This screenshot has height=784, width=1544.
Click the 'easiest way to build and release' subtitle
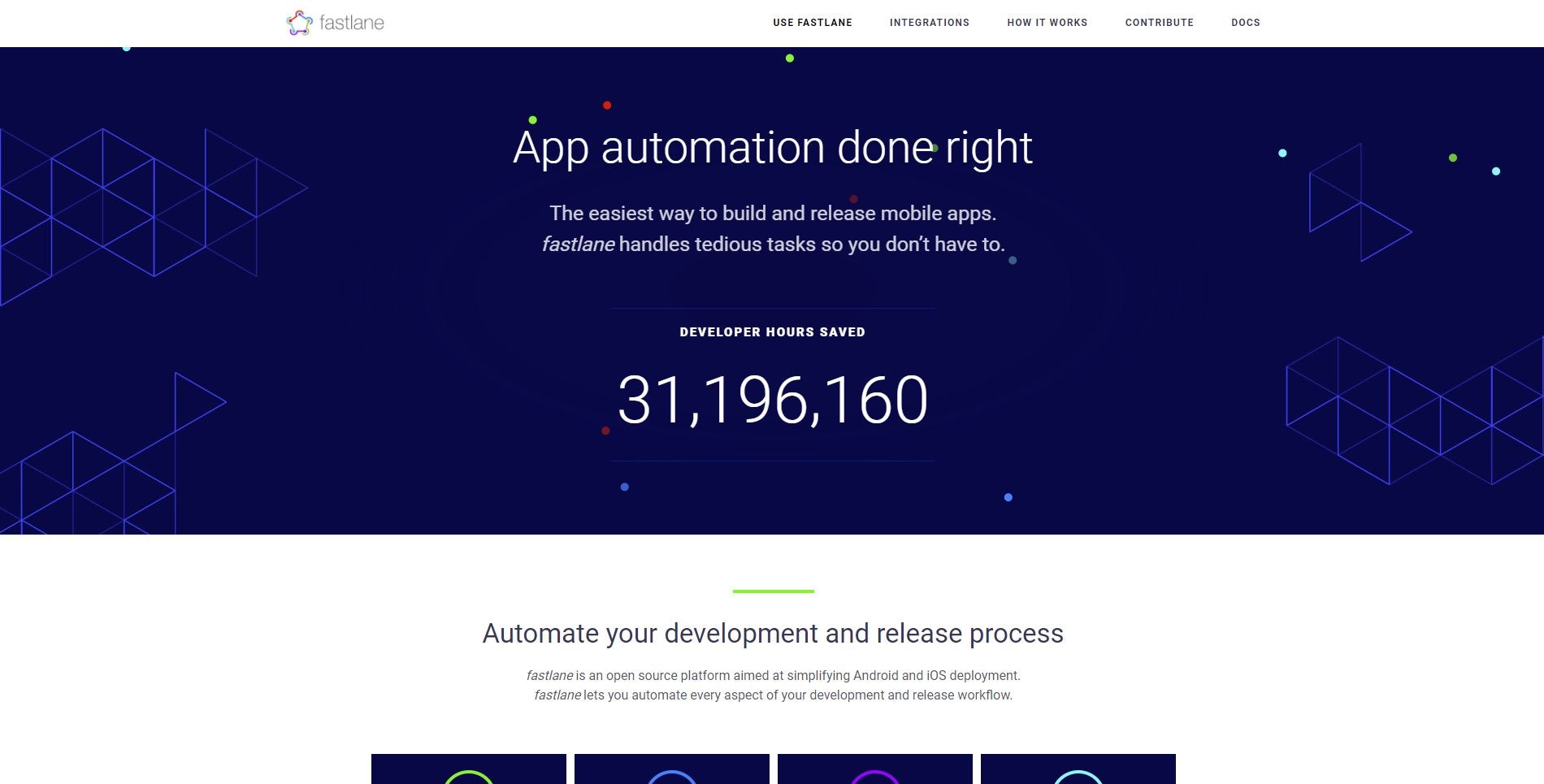773,214
